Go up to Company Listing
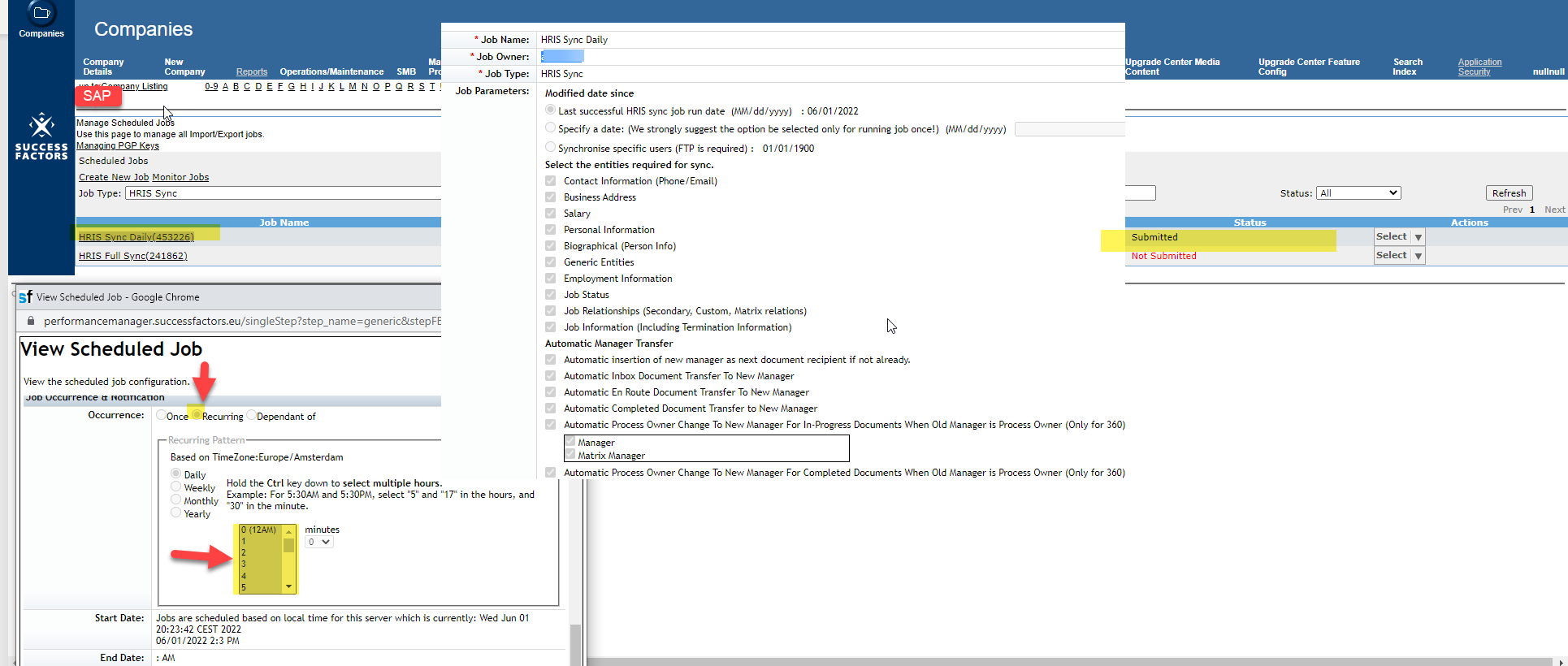 tap(123, 86)
